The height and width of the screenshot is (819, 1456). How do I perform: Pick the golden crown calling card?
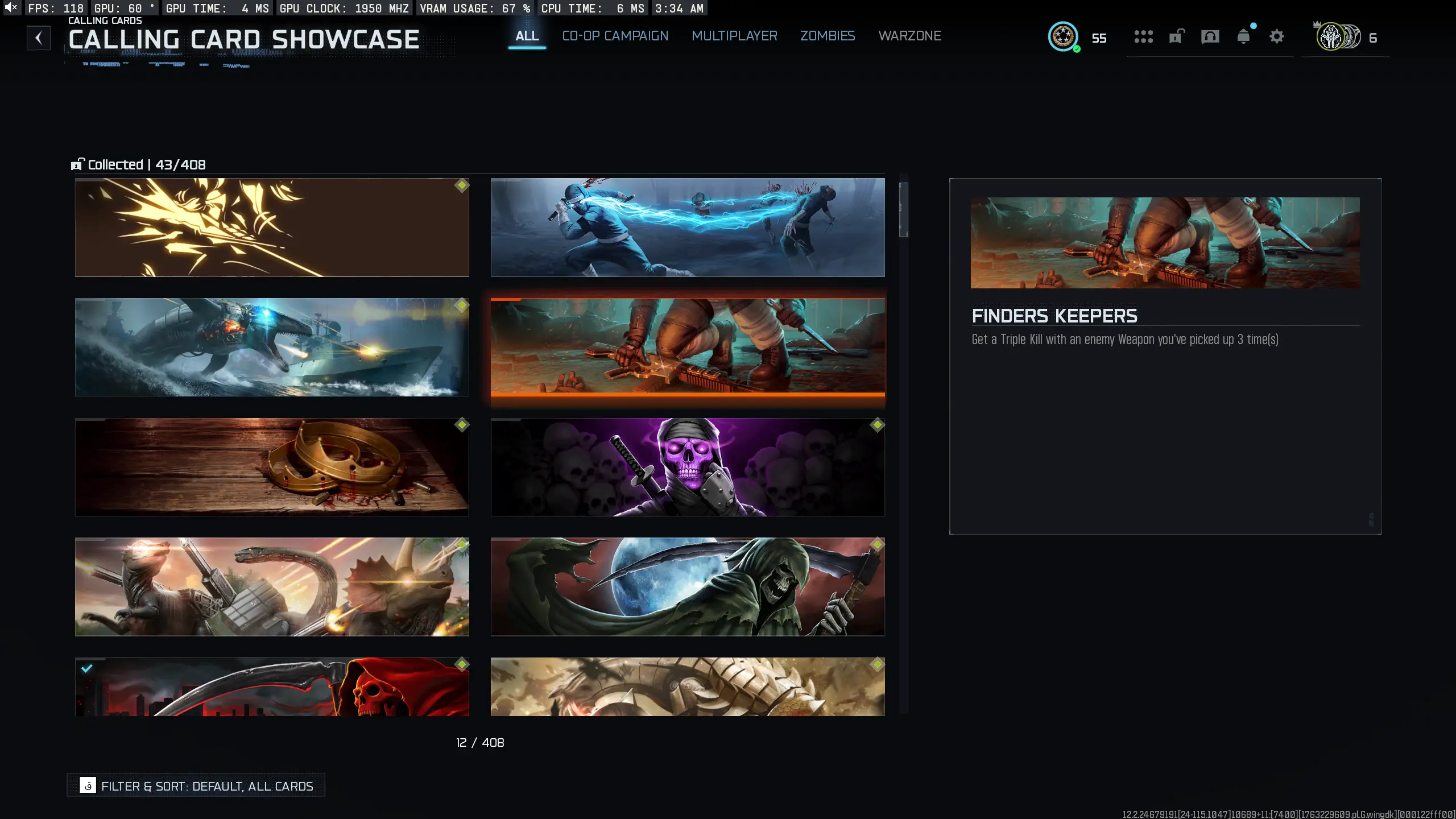272,467
